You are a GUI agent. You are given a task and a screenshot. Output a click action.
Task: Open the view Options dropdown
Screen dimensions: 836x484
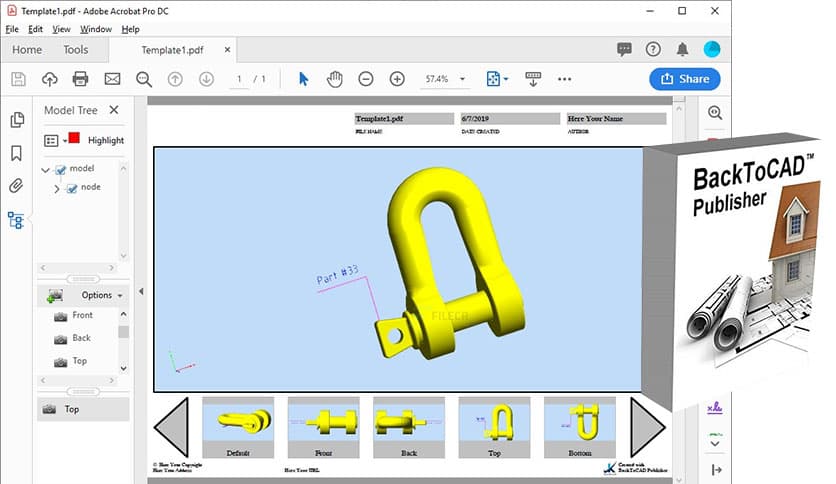pyautogui.click(x=102, y=295)
